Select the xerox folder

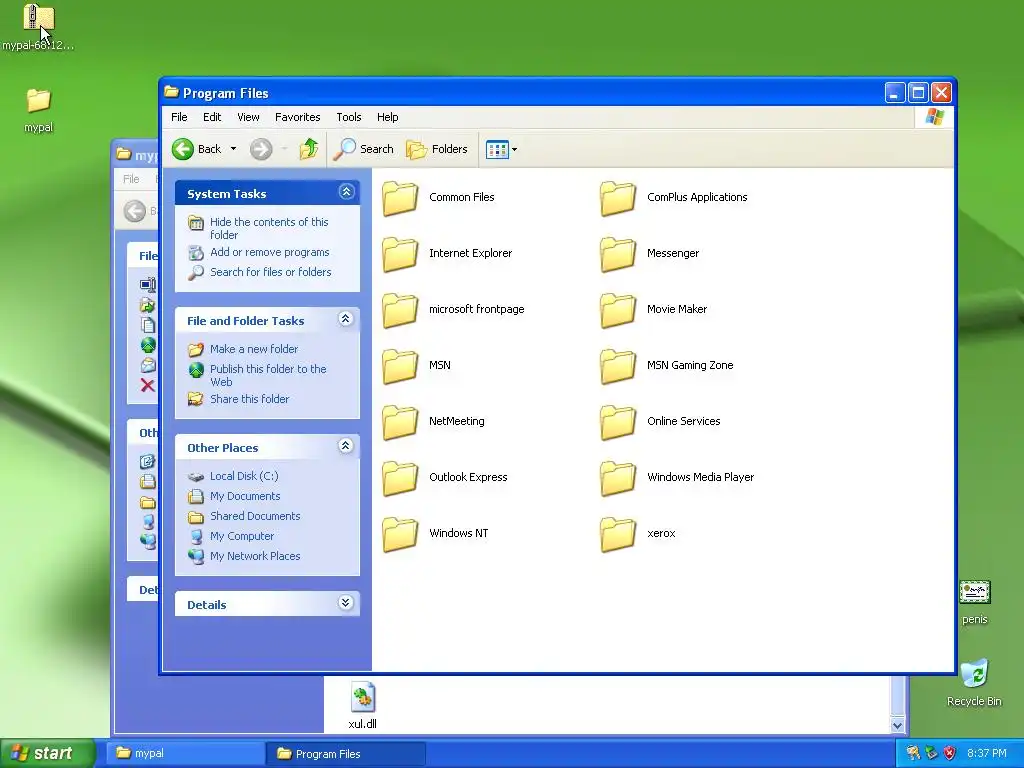(x=637, y=534)
